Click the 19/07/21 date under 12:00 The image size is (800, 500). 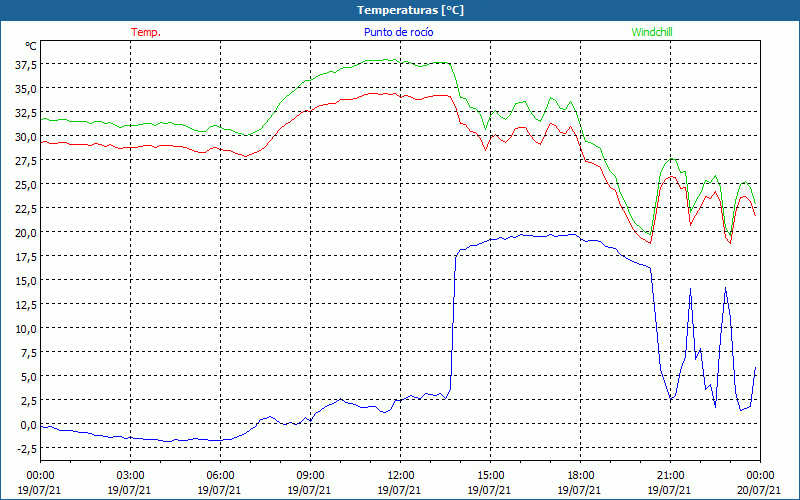pos(399,490)
